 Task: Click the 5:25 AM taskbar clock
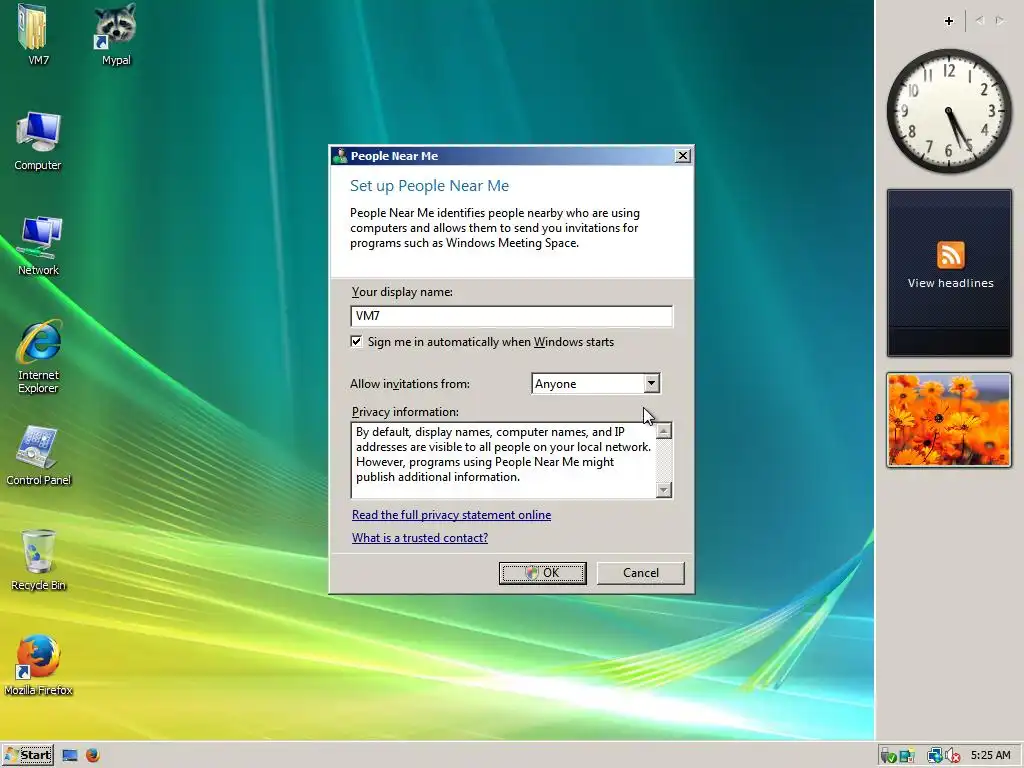990,755
